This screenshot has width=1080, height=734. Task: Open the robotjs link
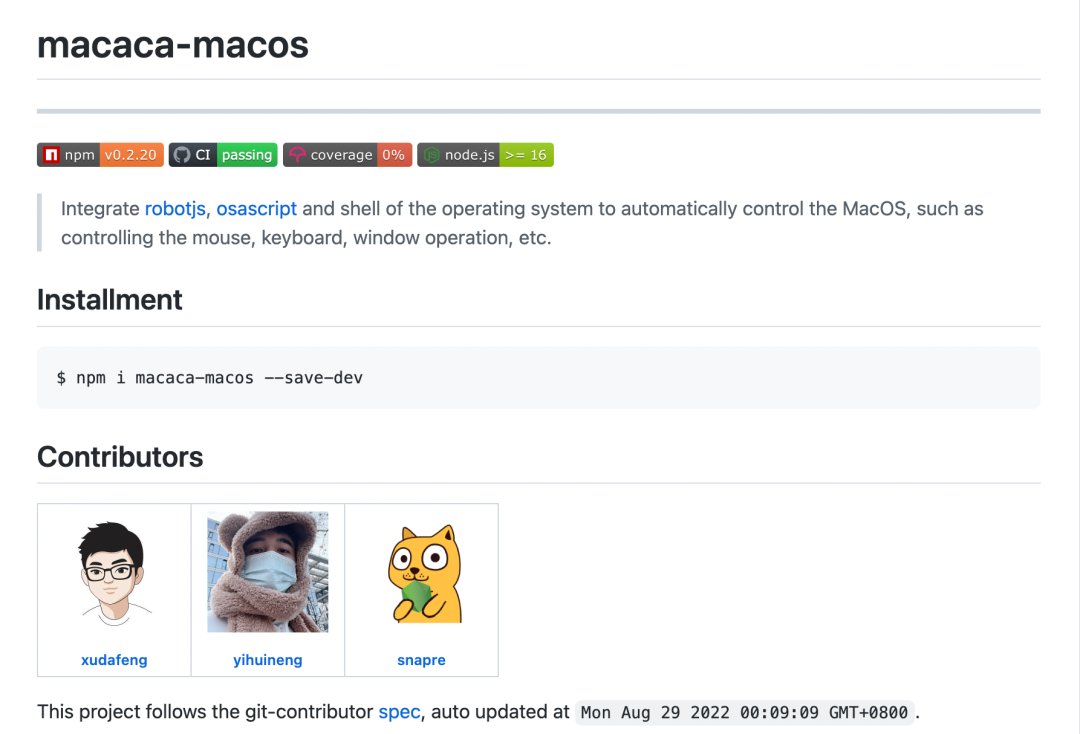[x=175, y=209]
